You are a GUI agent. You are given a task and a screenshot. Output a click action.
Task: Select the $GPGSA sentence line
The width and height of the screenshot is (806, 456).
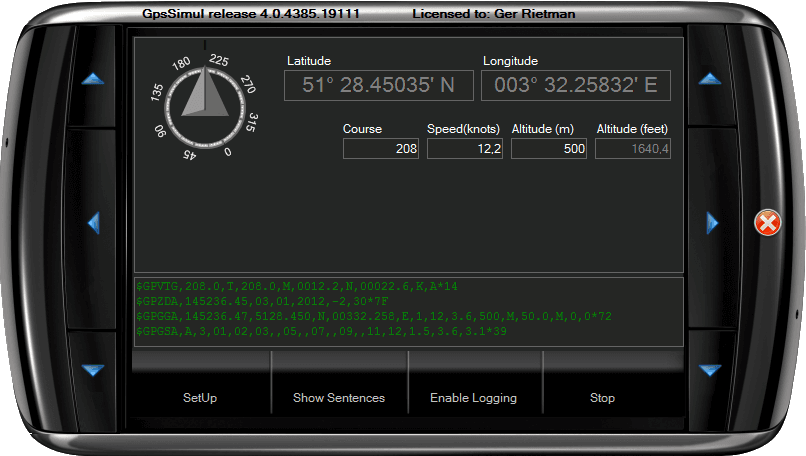pyautogui.click(x=321, y=331)
